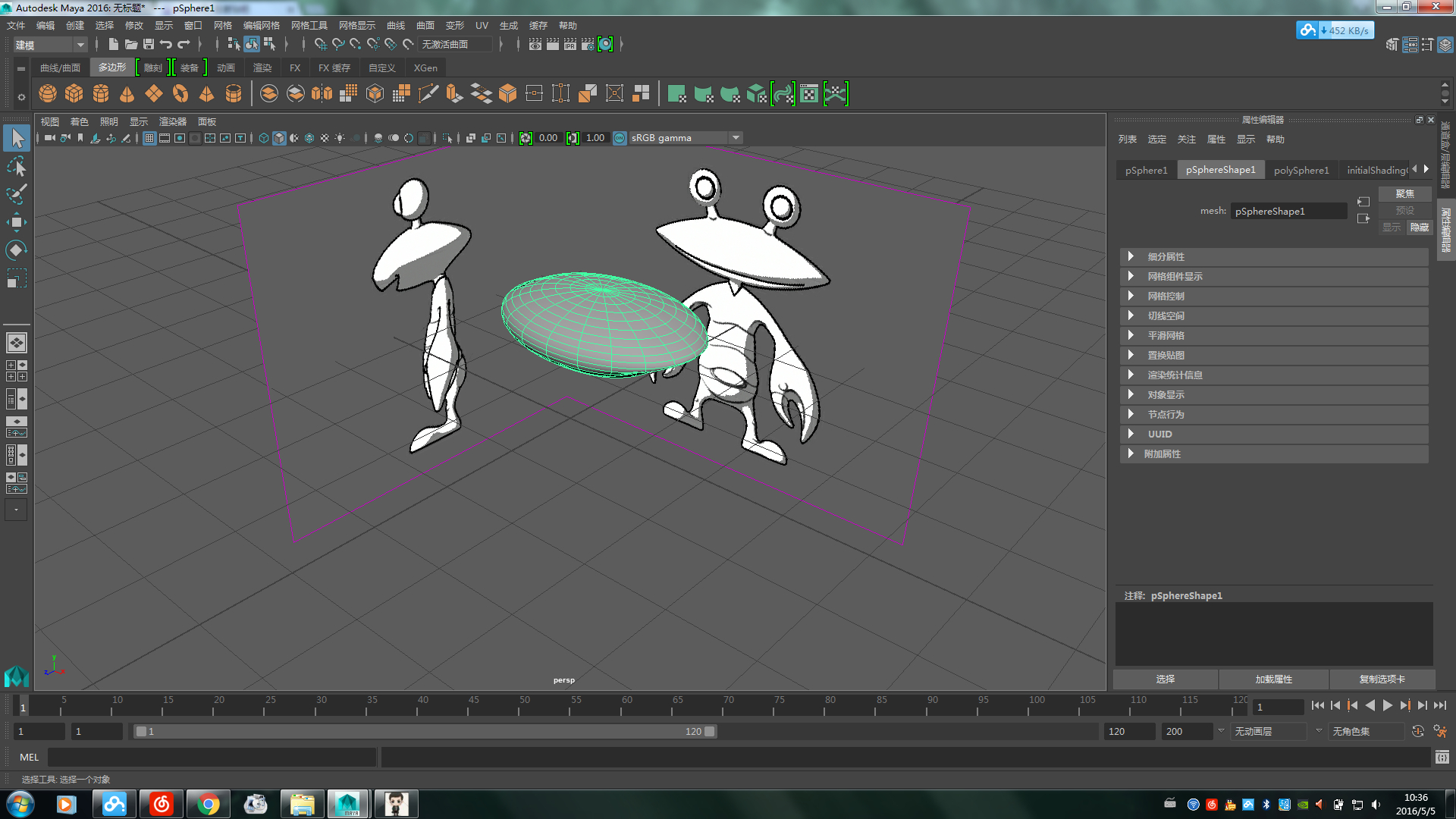Click the Undo arrow icon

point(165,44)
